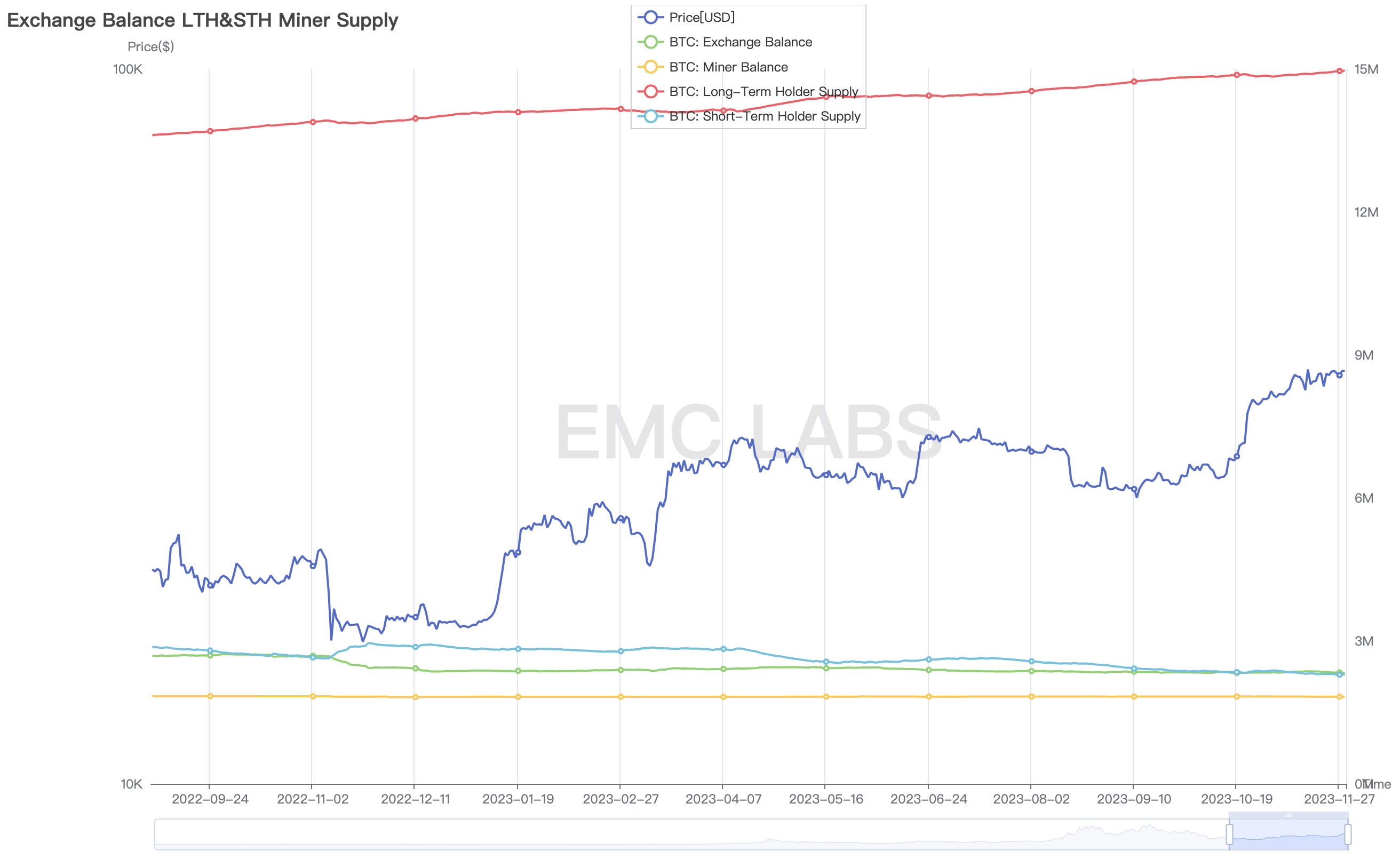Click the 2023-01-19 date label on the x-axis

point(518,799)
